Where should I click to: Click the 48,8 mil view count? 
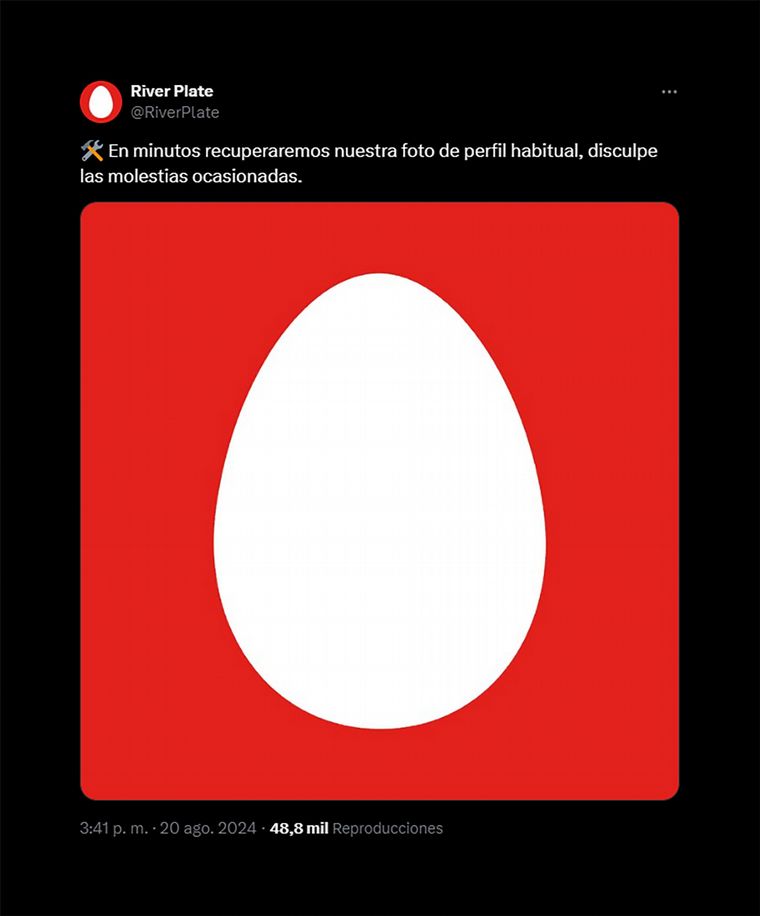coord(298,829)
